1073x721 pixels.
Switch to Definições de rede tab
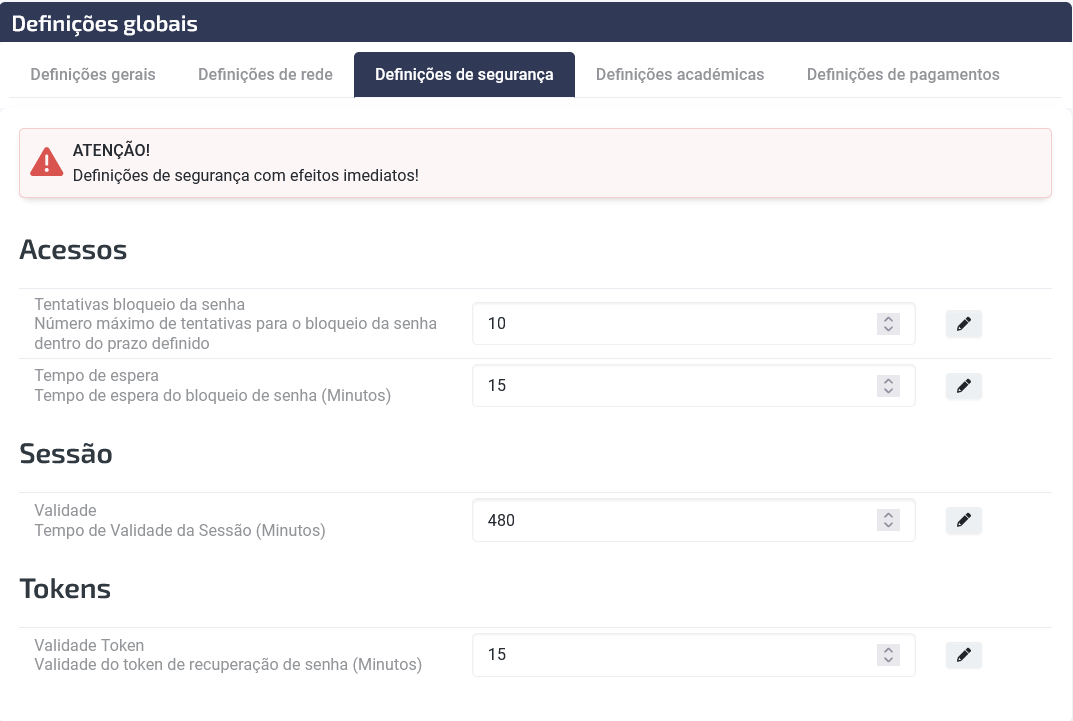pos(266,75)
